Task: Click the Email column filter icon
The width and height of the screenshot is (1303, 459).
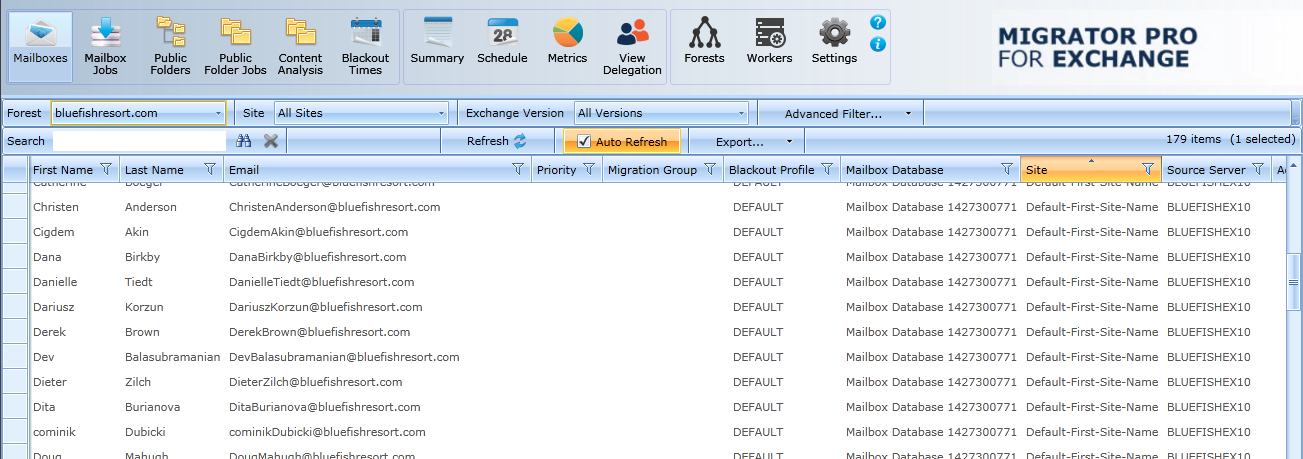Action: [517, 170]
